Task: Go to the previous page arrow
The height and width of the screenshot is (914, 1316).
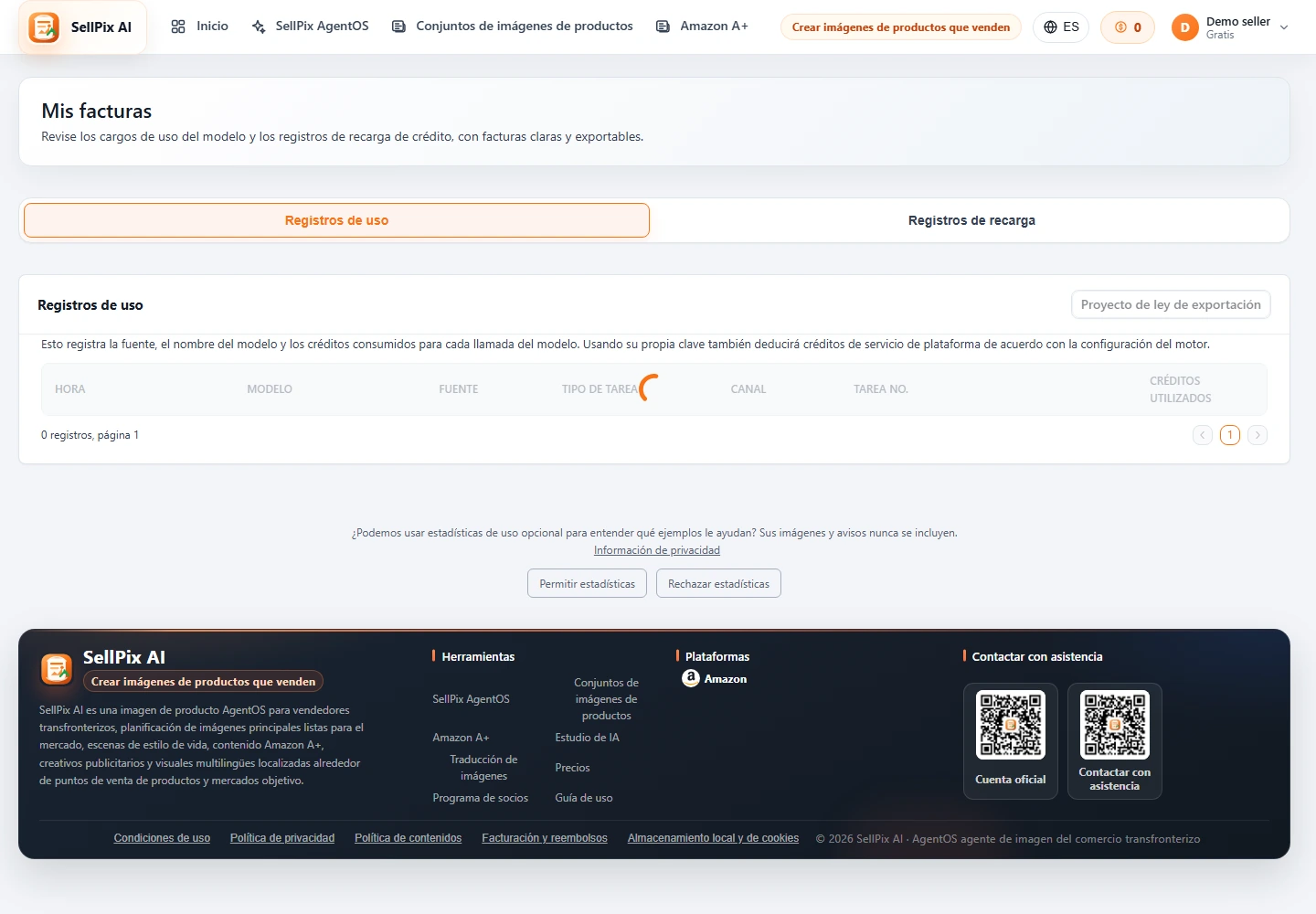Action: pos(1203,435)
